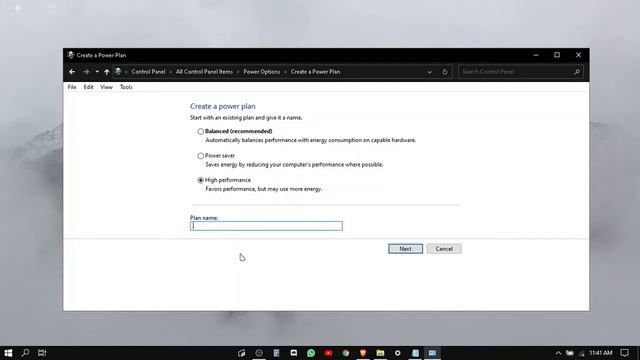Screen dimensions: 640x360
Task: Select the Power saver plan
Action: point(200,156)
